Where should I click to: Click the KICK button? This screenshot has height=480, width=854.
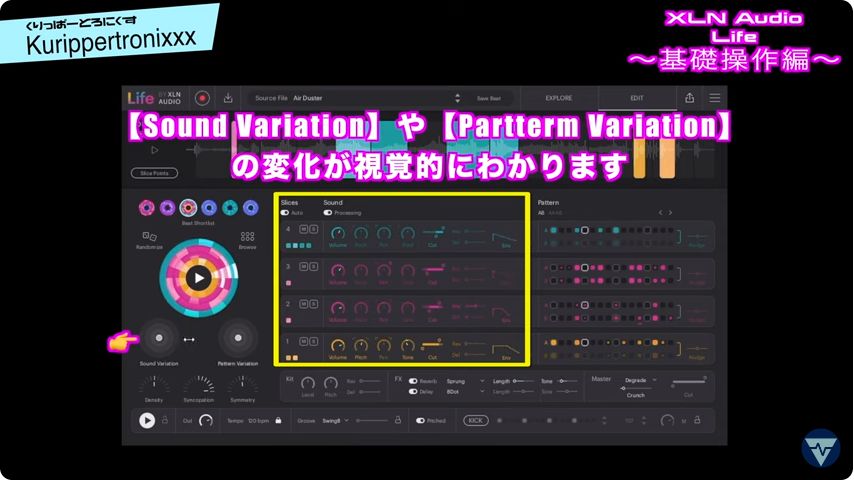475,421
